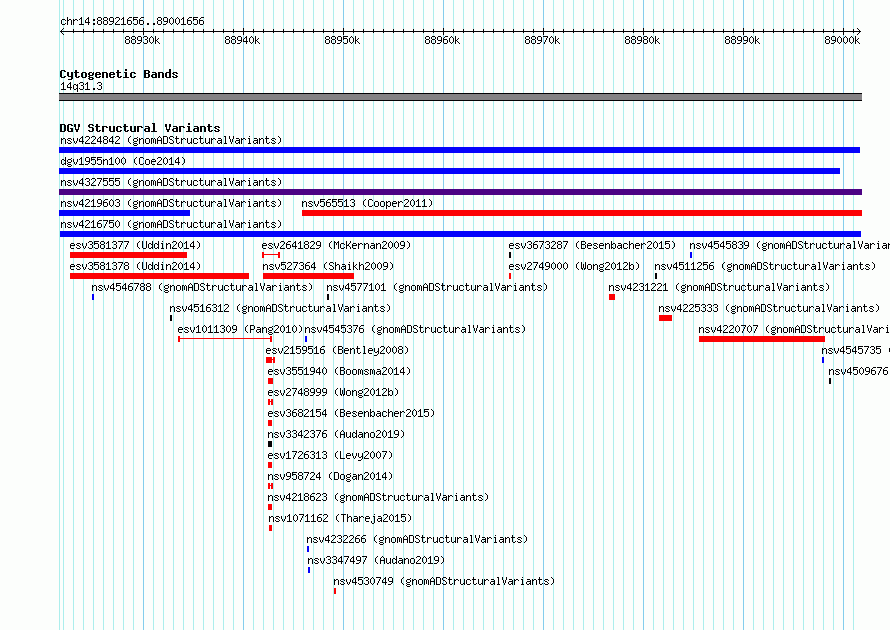
Task: Click the nsv527364 (Shaikh2009) red bar
Action: [308, 276]
